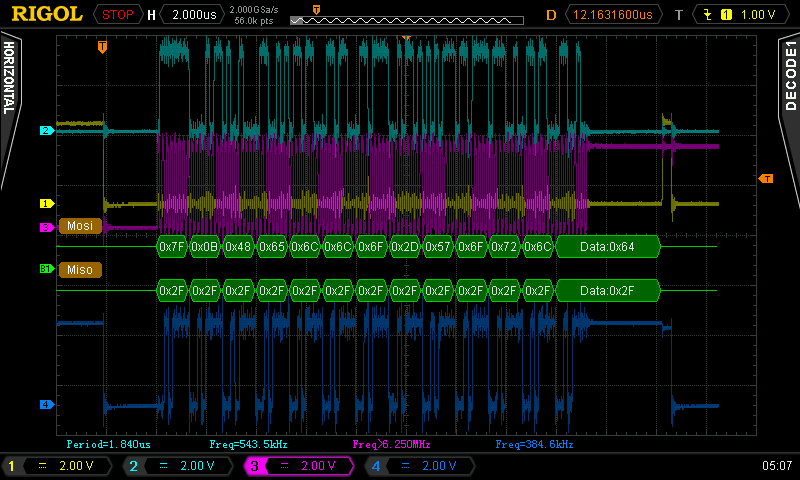Click the falling edge trigger icon
Screen dimensions: 800x480
pos(708,14)
